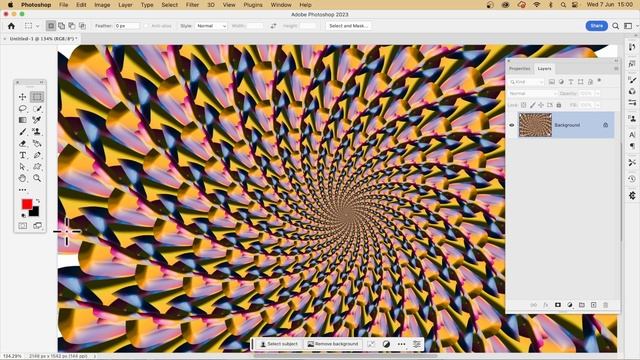Click the Swap width and height arrows
Image resolution: width=640 pixels, height=360 pixels.
tap(273, 26)
